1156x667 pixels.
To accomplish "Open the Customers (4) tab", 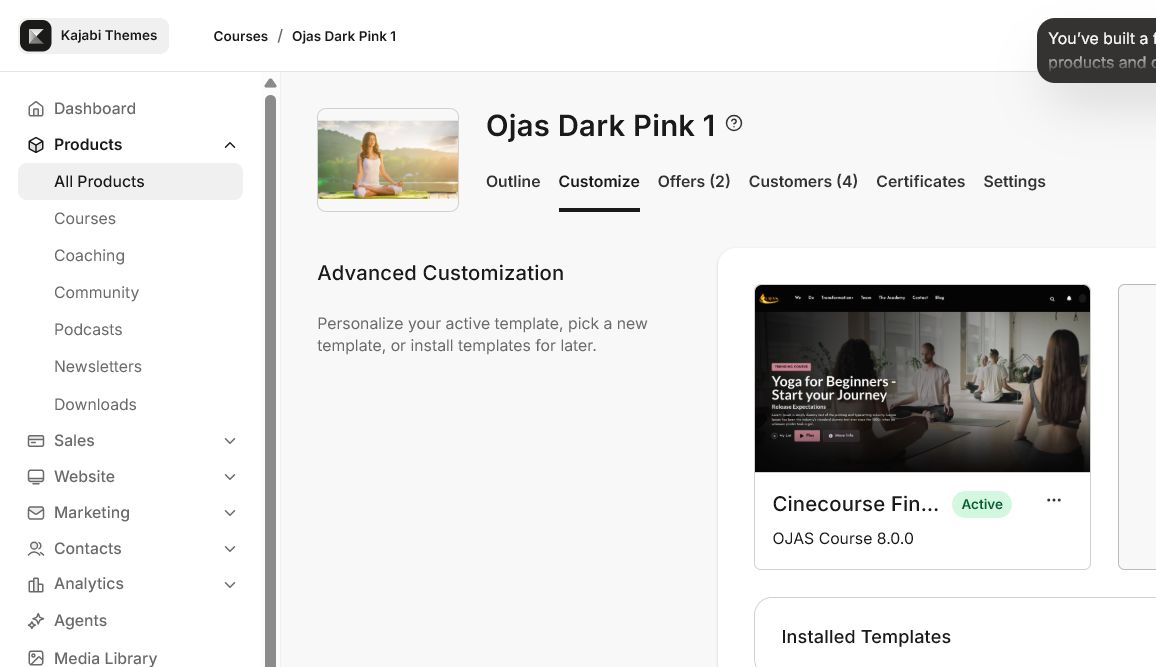I will coord(803,182).
